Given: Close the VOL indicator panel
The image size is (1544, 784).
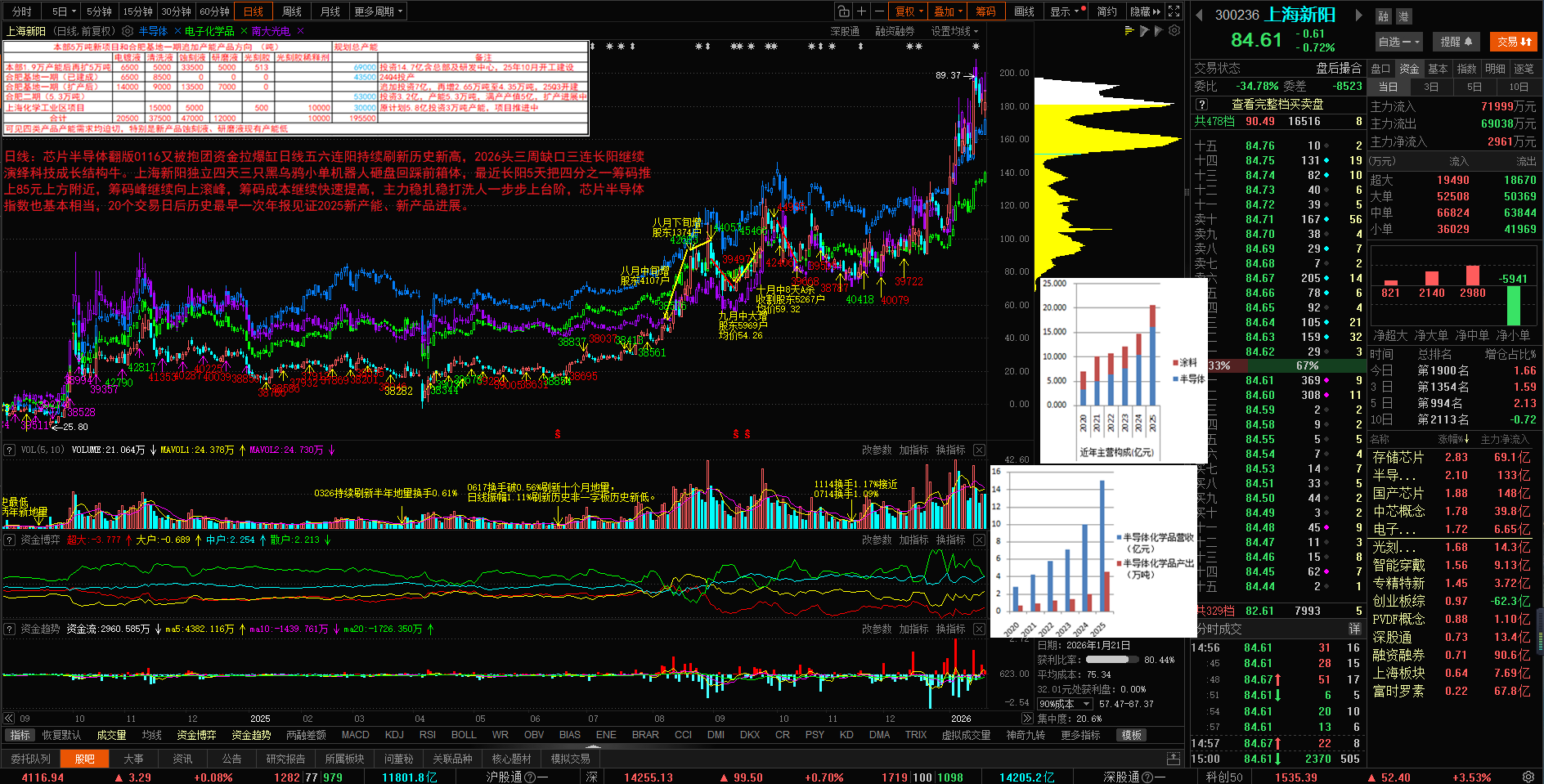Looking at the screenshot, I should point(979,450).
